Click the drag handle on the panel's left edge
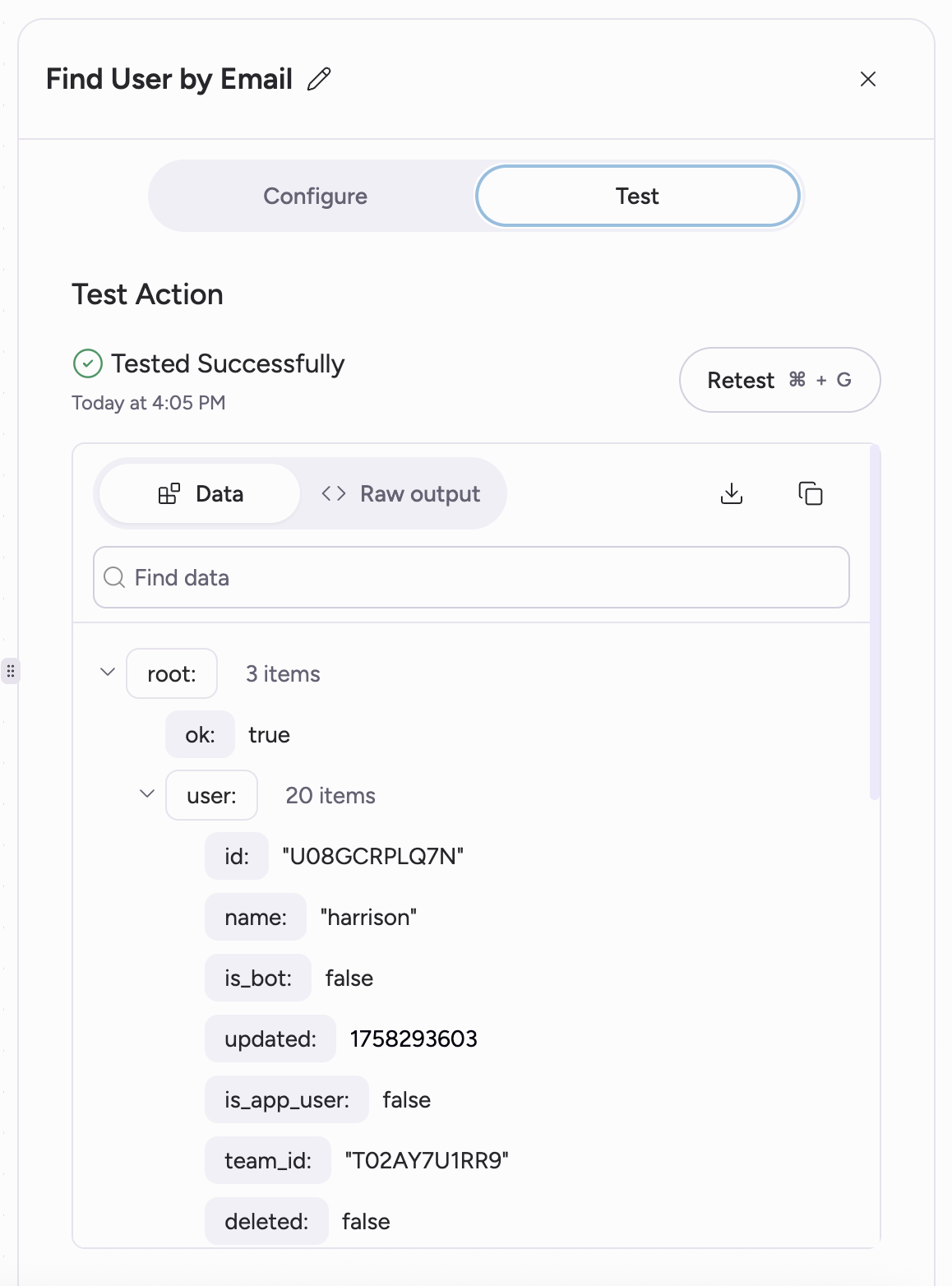Screen dimensions: 952x1286 point(10,671)
